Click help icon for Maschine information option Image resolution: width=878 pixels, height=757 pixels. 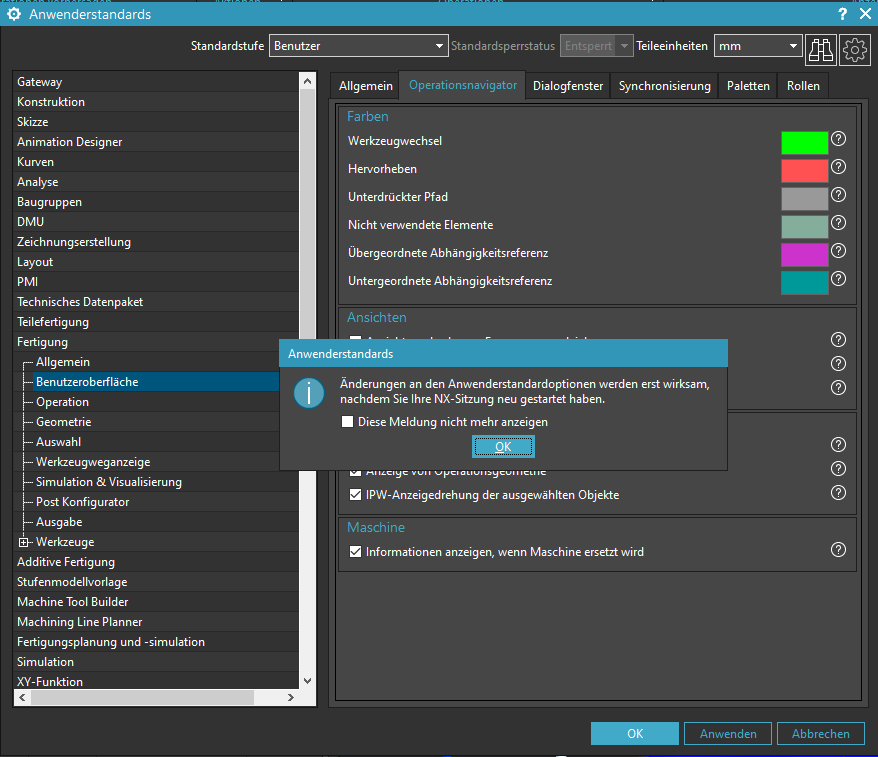coord(838,550)
